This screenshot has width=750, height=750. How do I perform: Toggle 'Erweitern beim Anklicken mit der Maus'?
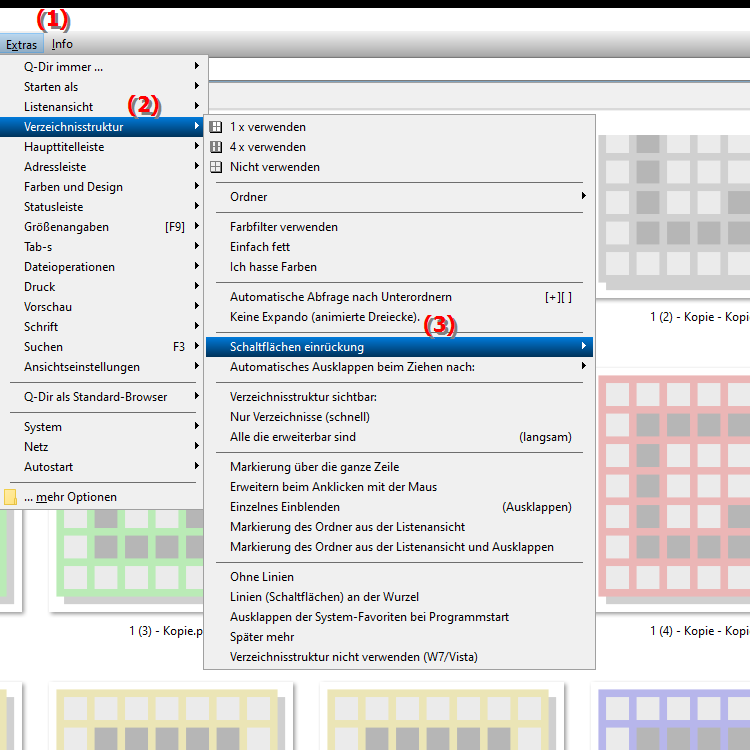pyautogui.click(x=399, y=487)
